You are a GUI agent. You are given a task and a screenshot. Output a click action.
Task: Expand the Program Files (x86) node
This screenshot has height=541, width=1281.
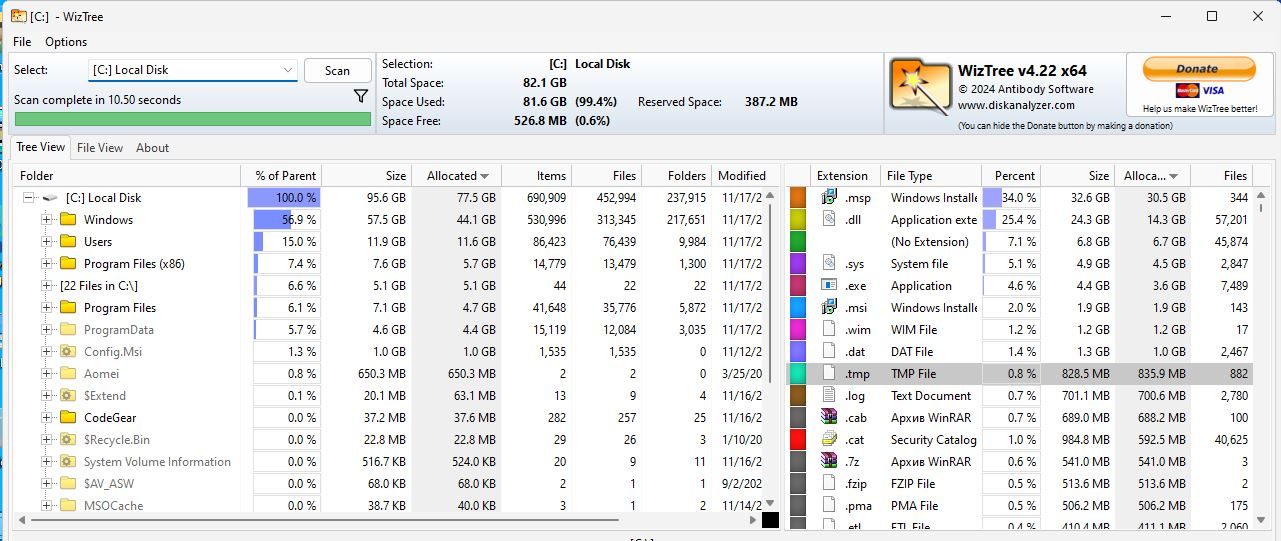coord(47,264)
